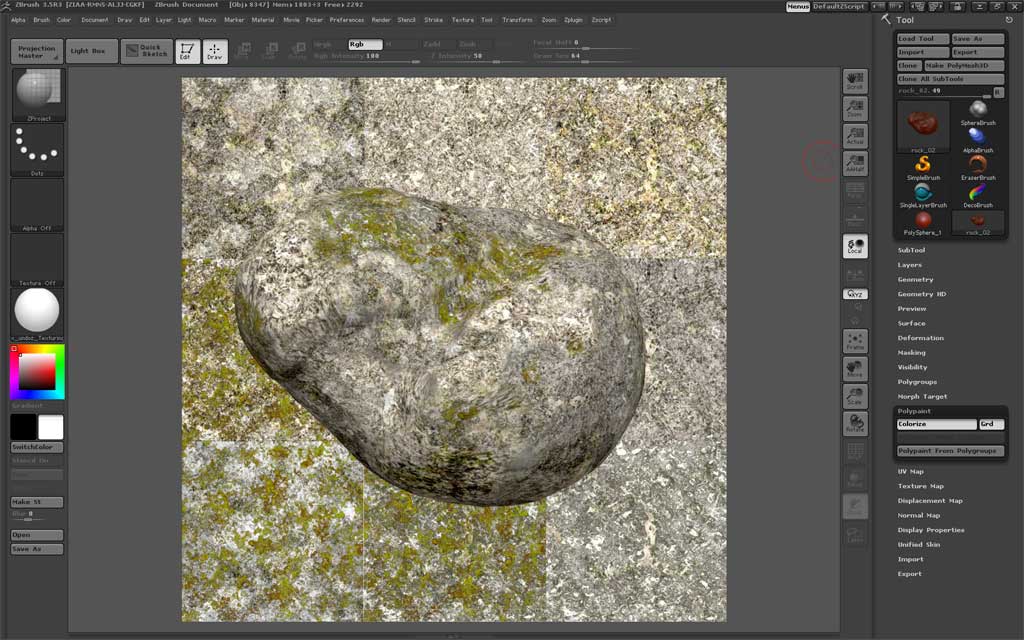
Task: Open the Zplugin menu
Action: point(573,20)
